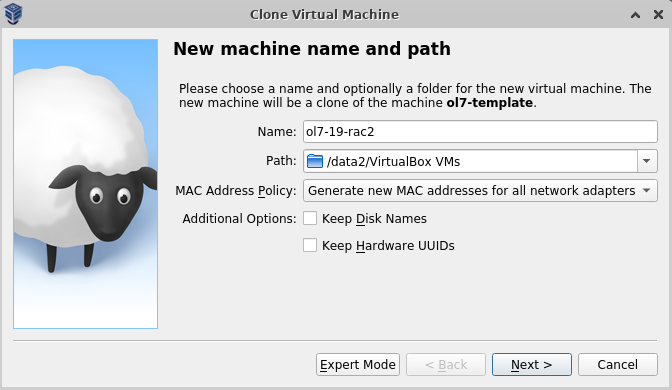672x390 pixels.
Task: Click the bold 'ol7-template' machine name
Action: click(x=489, y=103)
